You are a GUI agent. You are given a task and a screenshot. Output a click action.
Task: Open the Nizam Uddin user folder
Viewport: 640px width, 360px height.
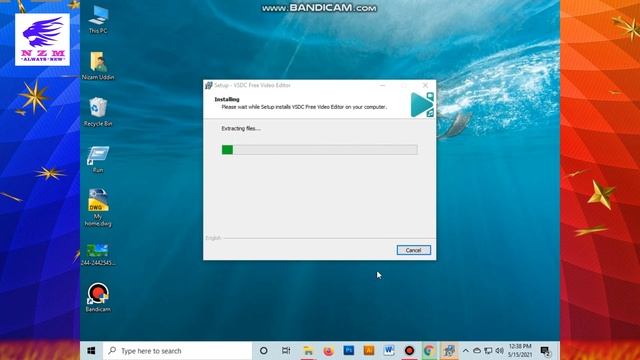point(98,66)
